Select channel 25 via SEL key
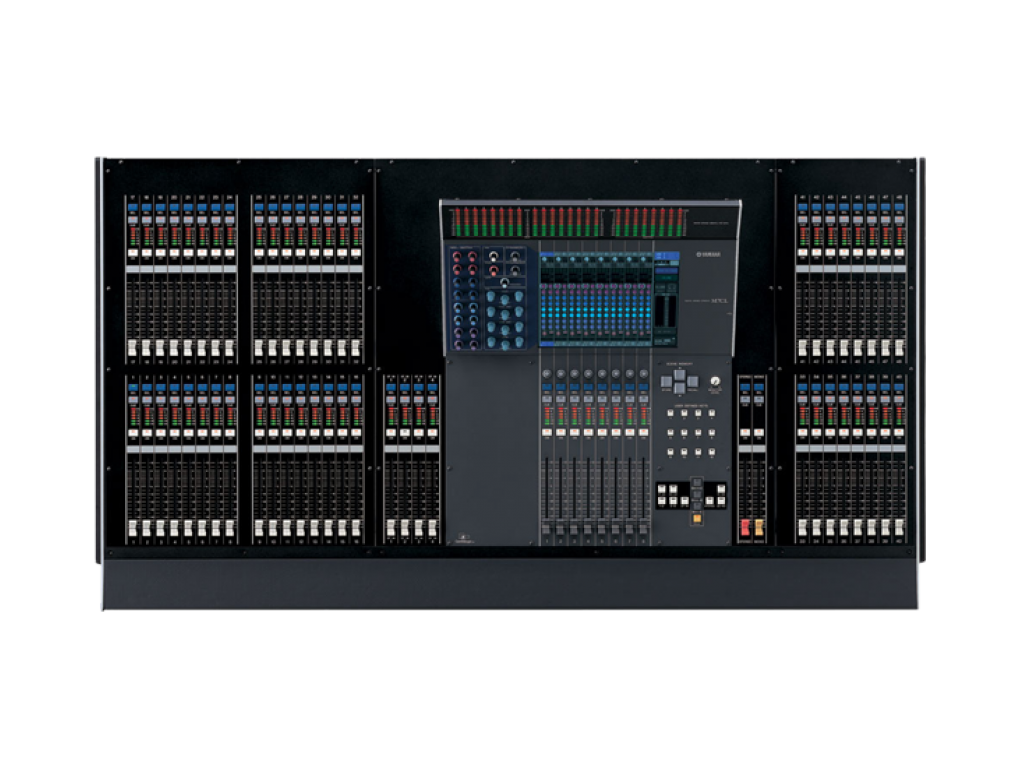Image resolution: width=1024 pixels, height=768 pixels. coord(259,208)
